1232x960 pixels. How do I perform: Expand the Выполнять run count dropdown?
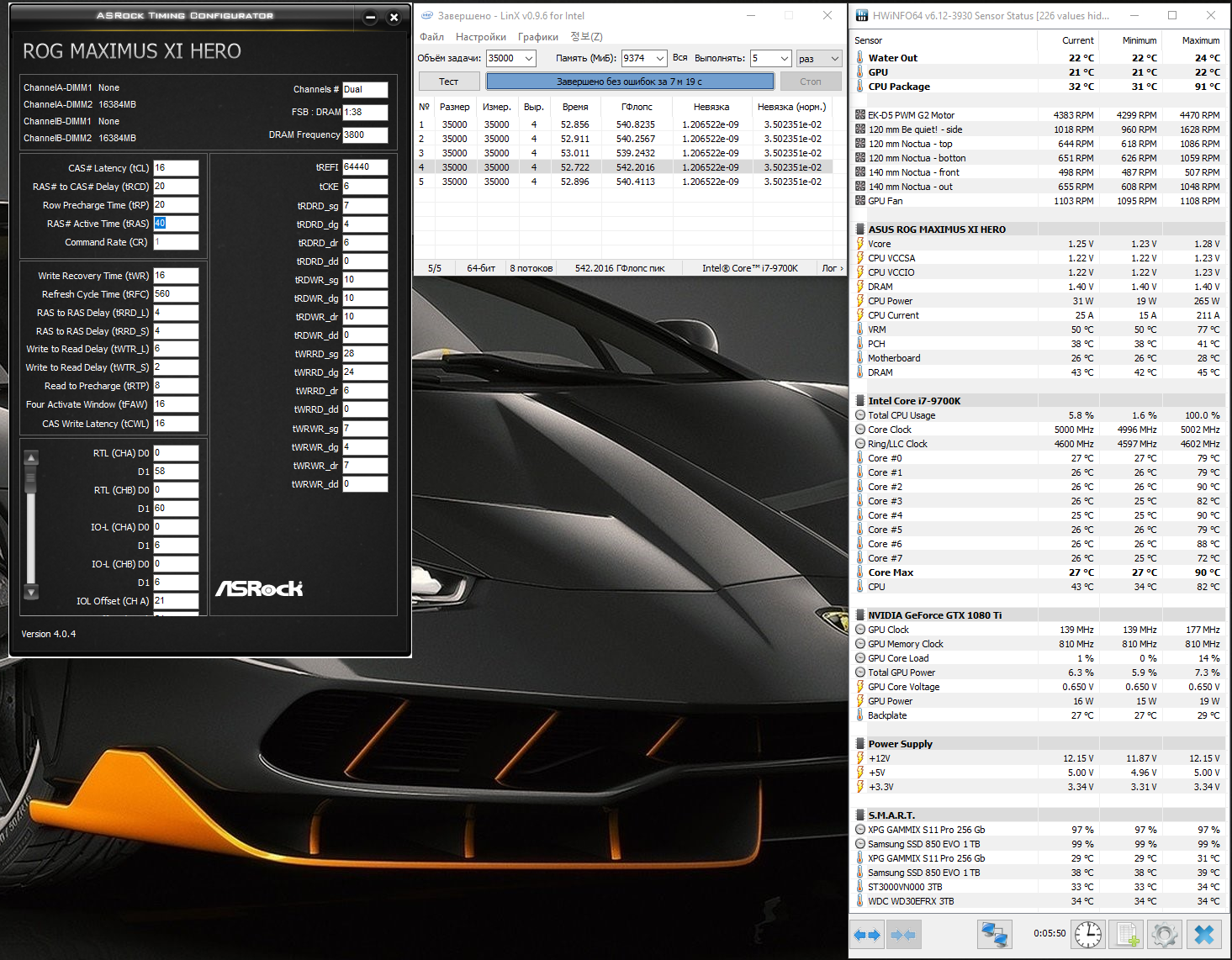point(784,58)
